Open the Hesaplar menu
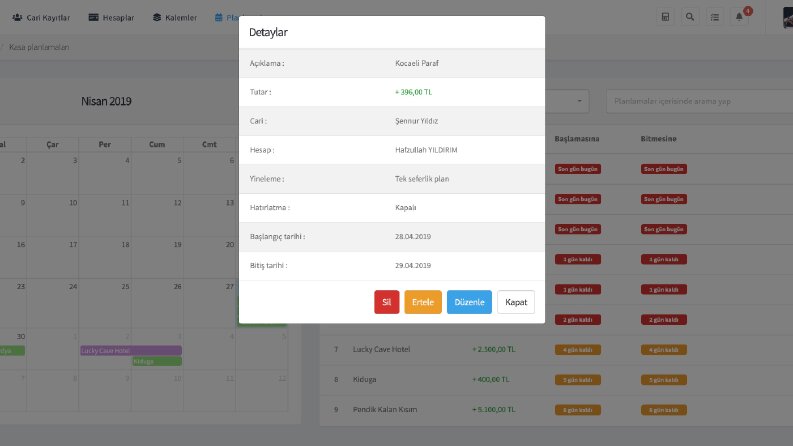 tap(111, 17)
